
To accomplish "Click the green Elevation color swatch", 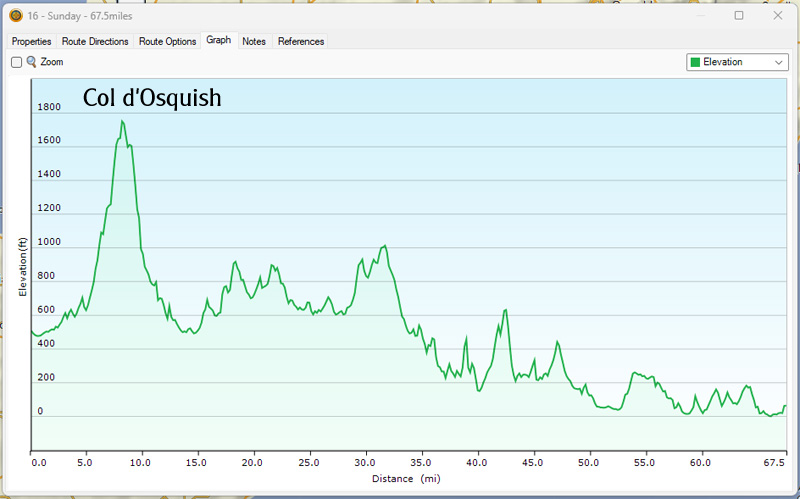I will tap(695, 62).
